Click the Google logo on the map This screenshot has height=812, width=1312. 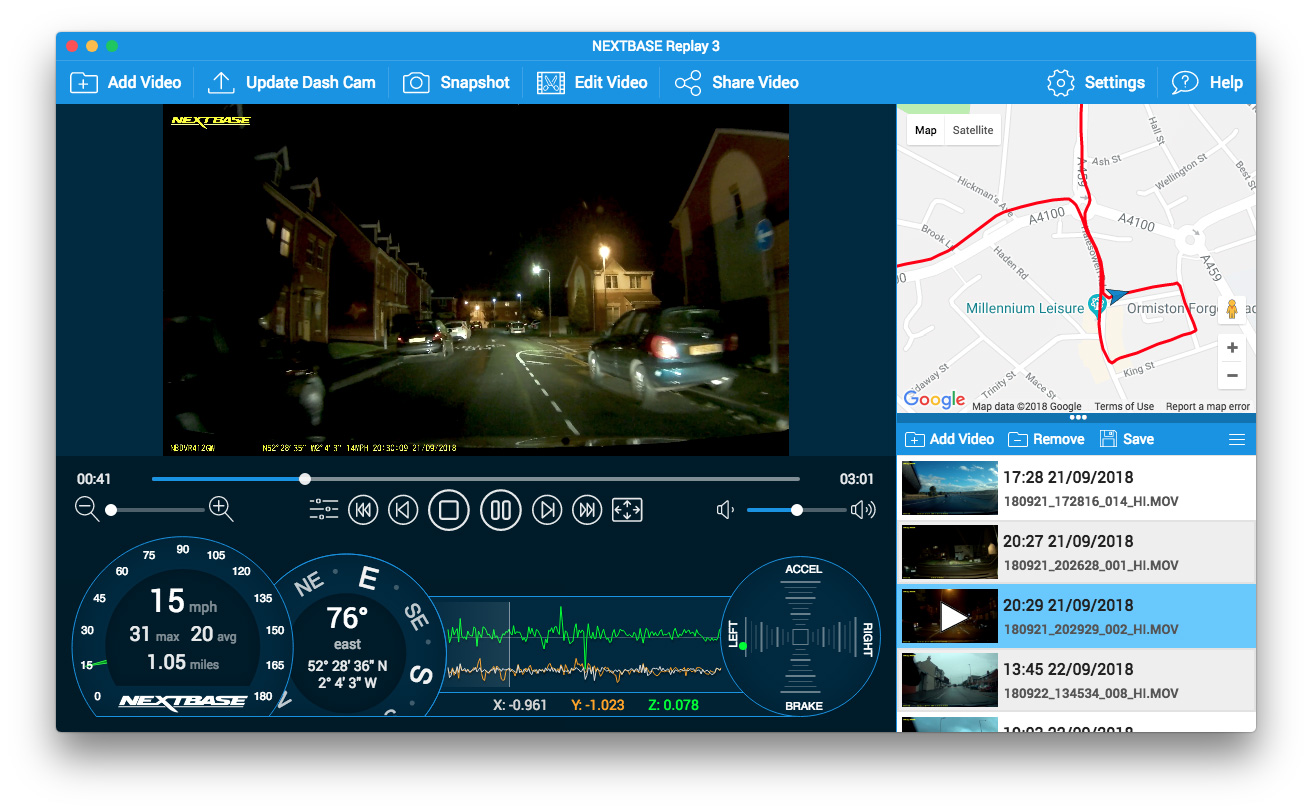pos(934,399)
